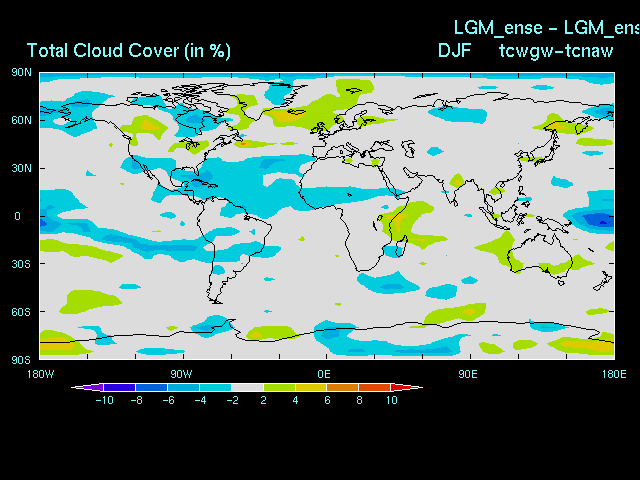Click the 90E longitude label

(x=468, y=374)
